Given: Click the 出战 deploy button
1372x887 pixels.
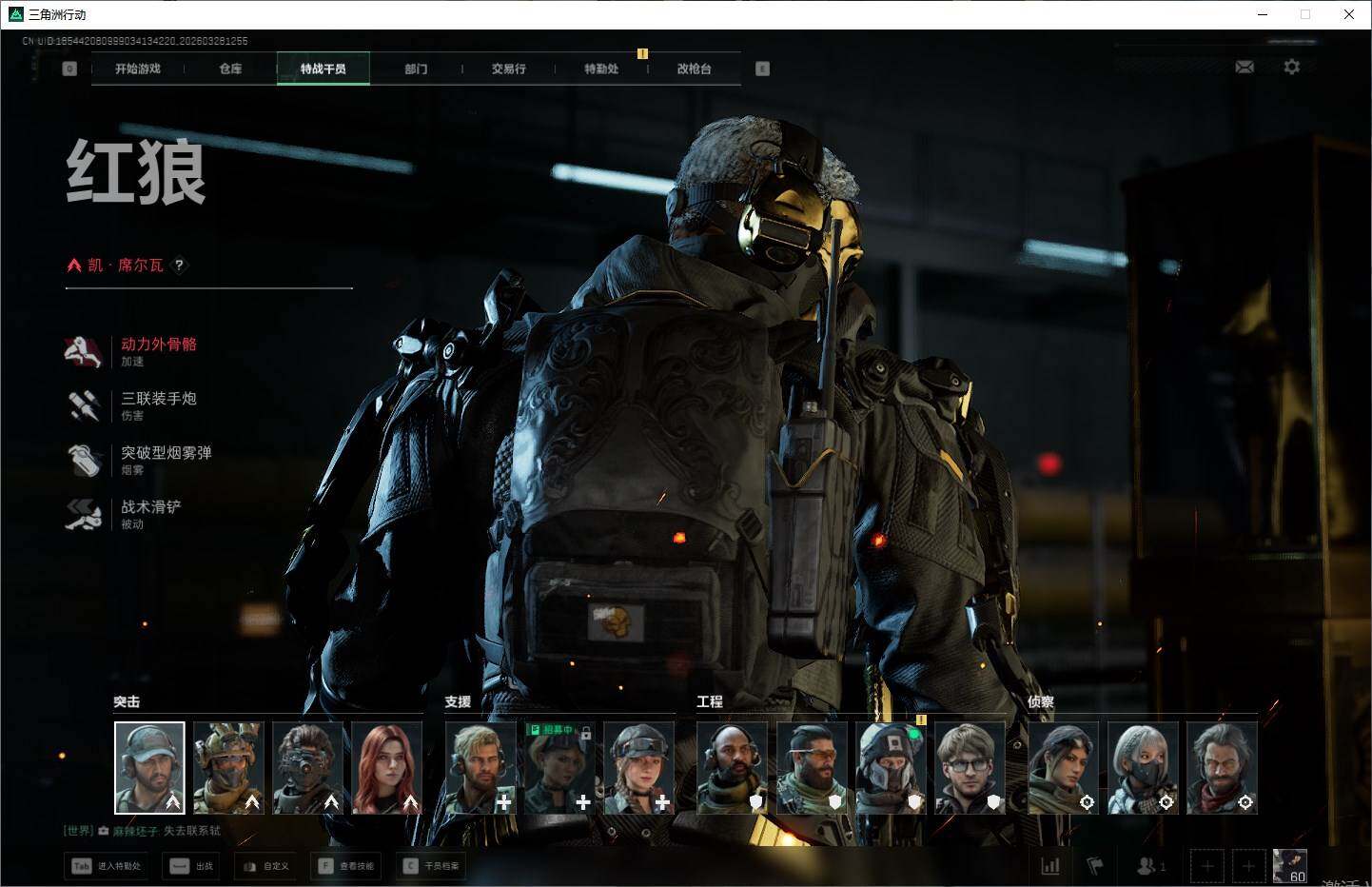Looking at the screenshot, I should click(x=191, y=866).
